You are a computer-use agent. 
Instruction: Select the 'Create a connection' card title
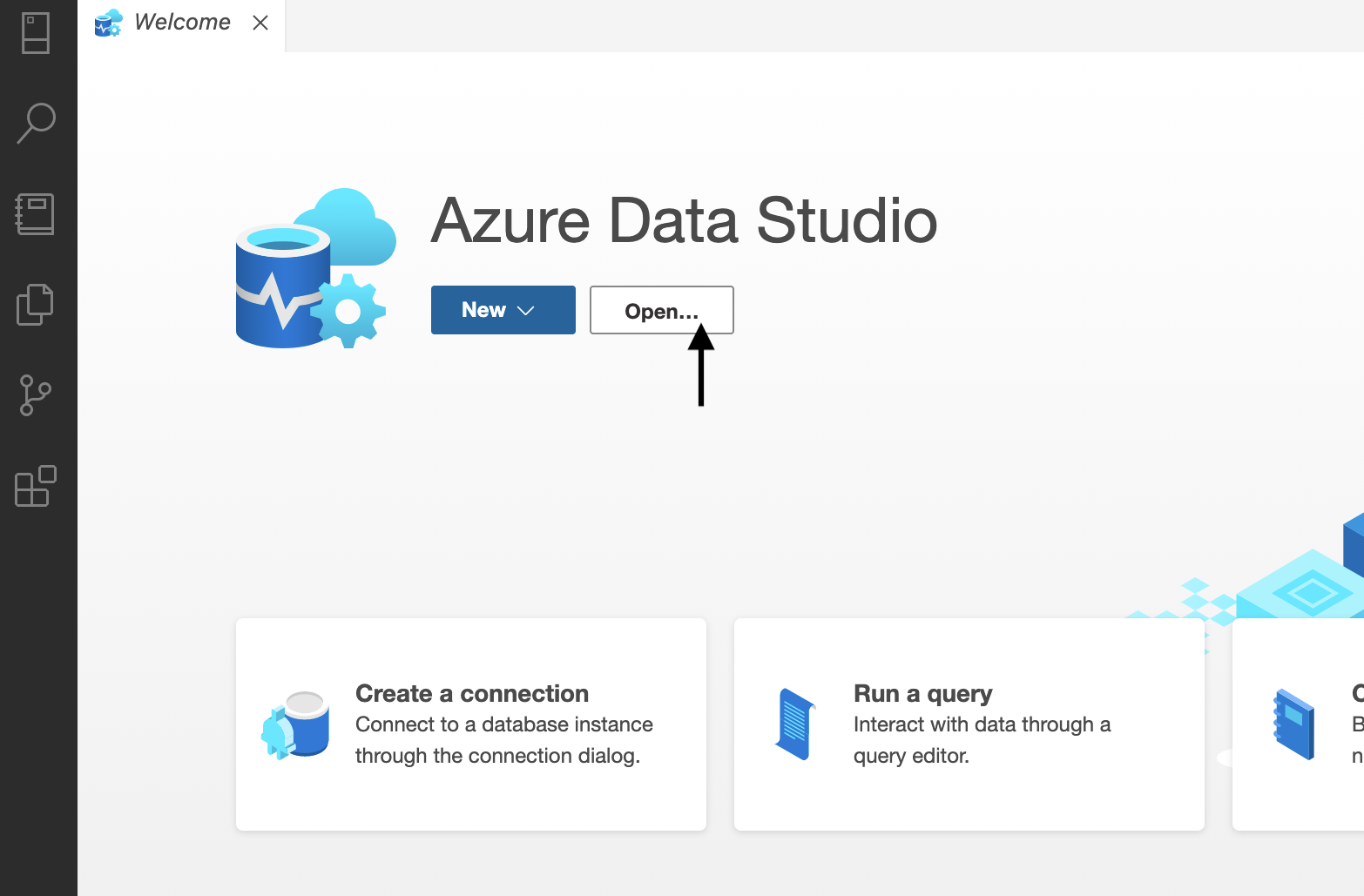tap(471, 693)
